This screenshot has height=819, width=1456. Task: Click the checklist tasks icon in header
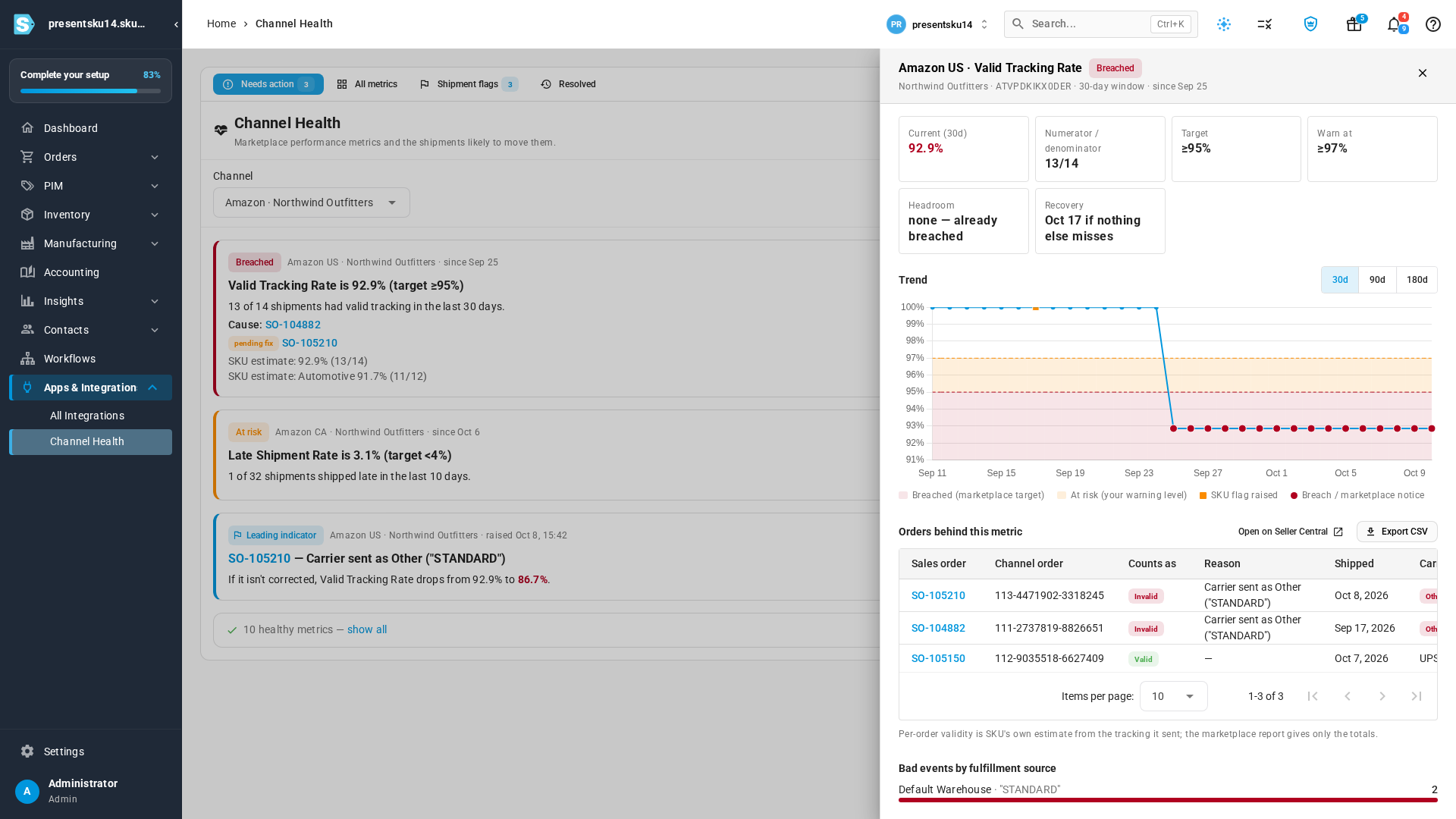[1264, 24]
